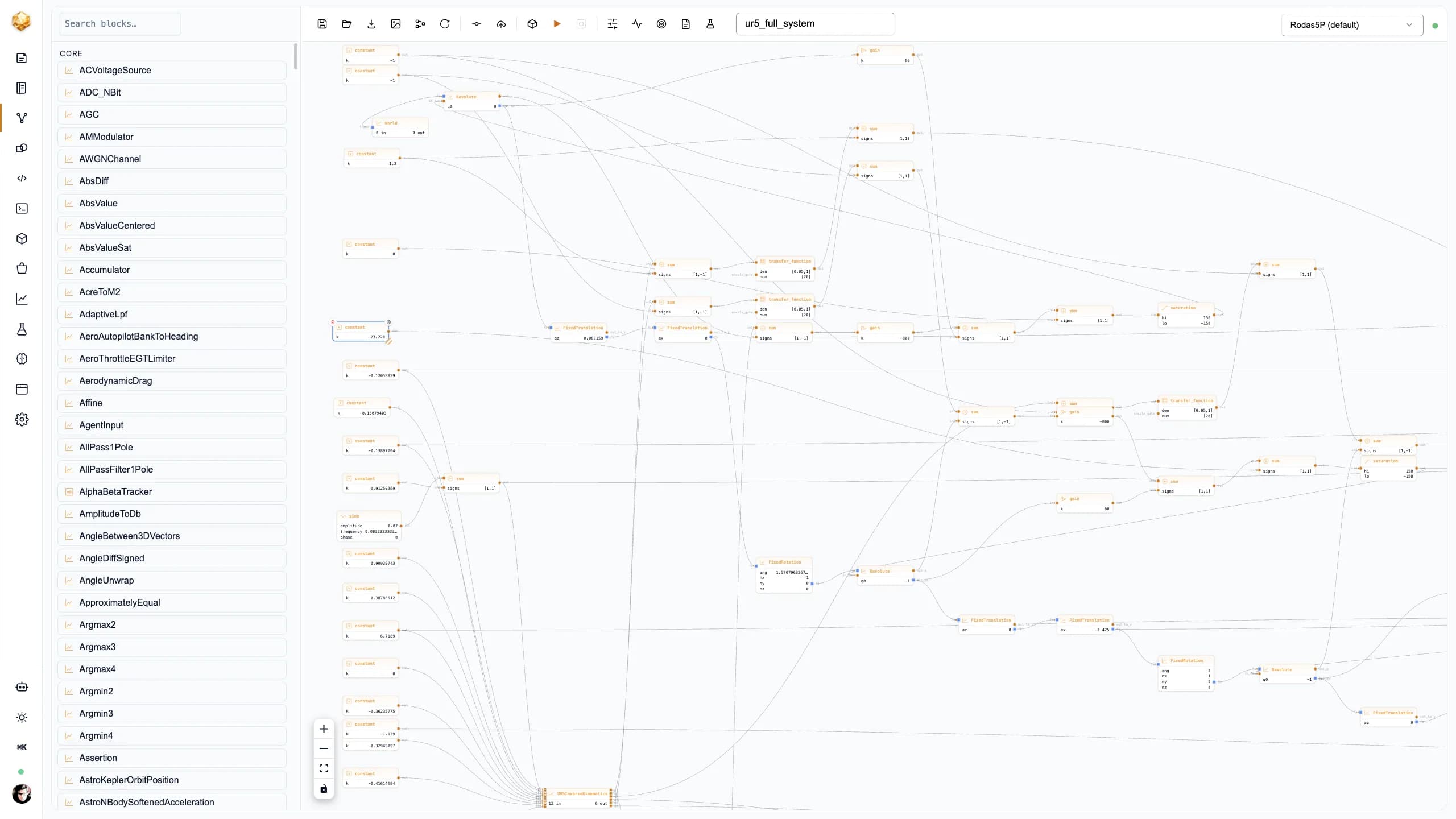Open the sliders settings icon in the toolbar
The width and height of the screenshot is (1456, 819).
pos(613,24)
